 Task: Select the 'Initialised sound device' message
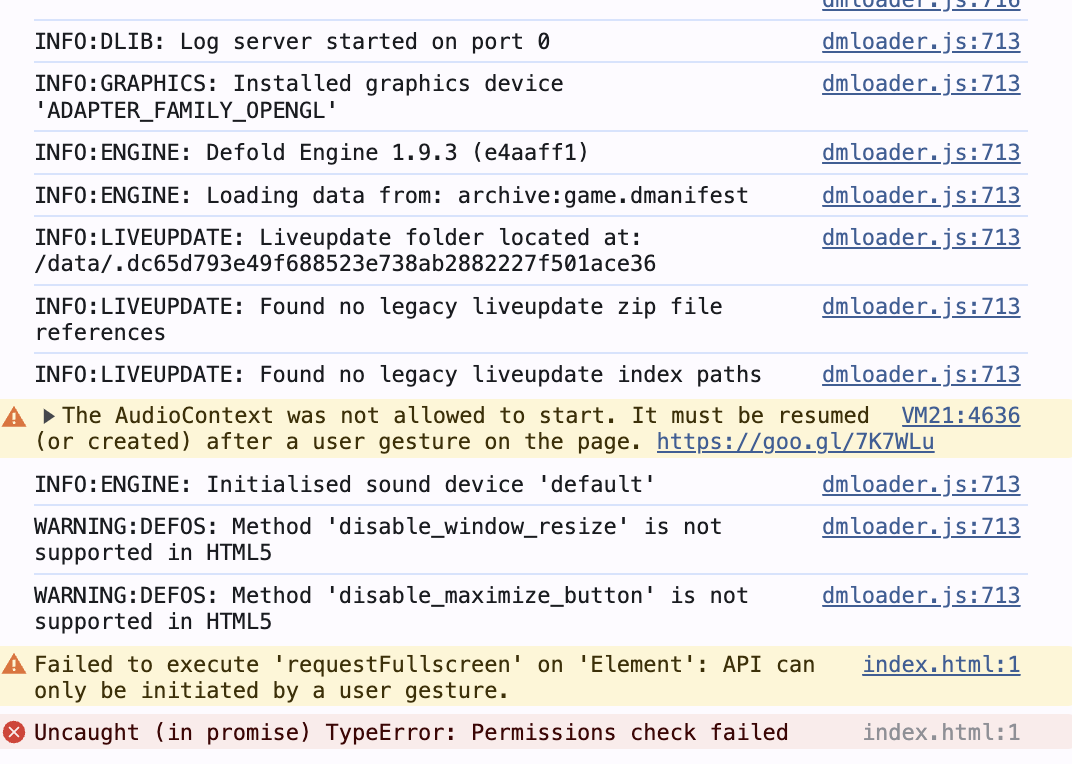tap(345, 484)
